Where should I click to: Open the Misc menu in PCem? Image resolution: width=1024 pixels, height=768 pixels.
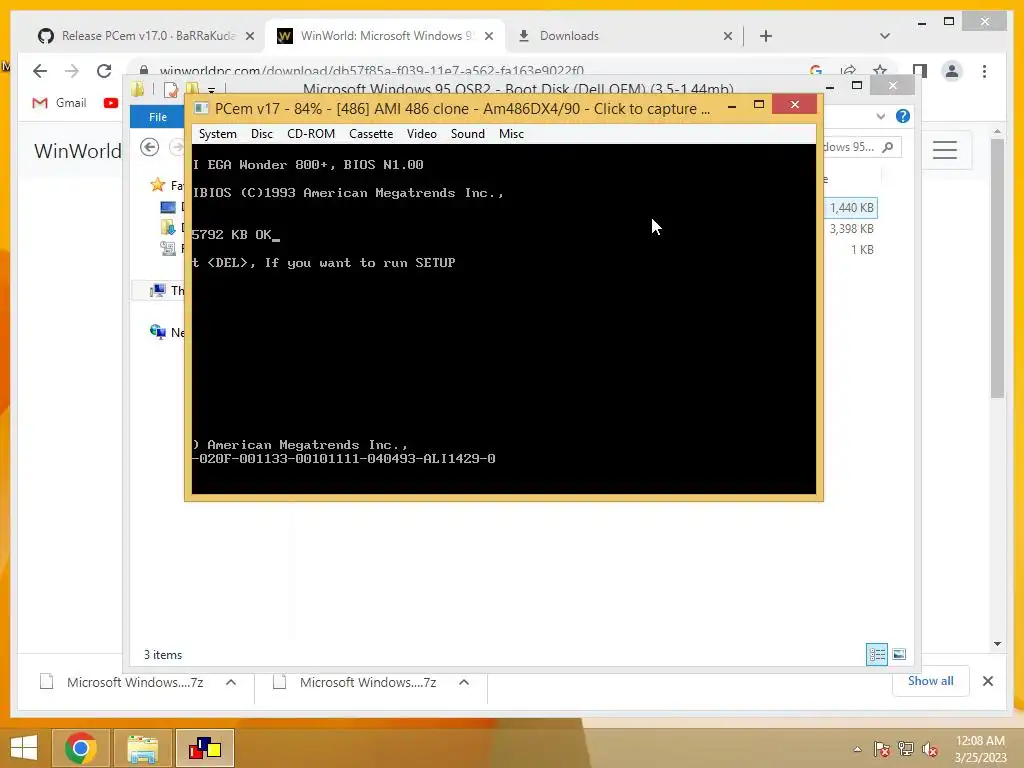click(x=511, y=134)
